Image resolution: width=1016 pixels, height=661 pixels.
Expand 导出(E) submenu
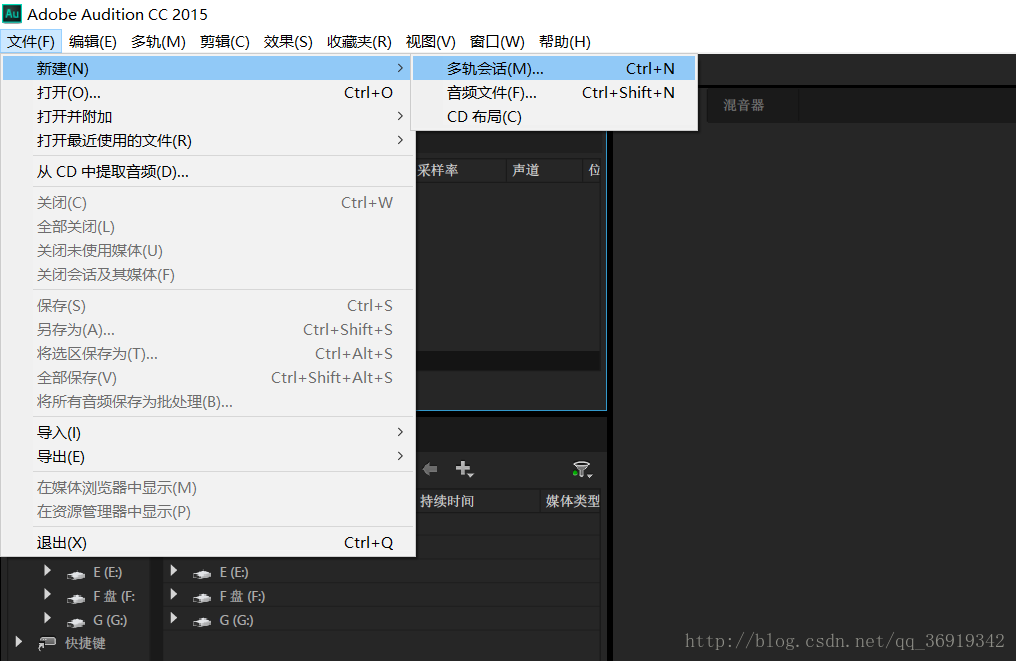tap(206, 456)
